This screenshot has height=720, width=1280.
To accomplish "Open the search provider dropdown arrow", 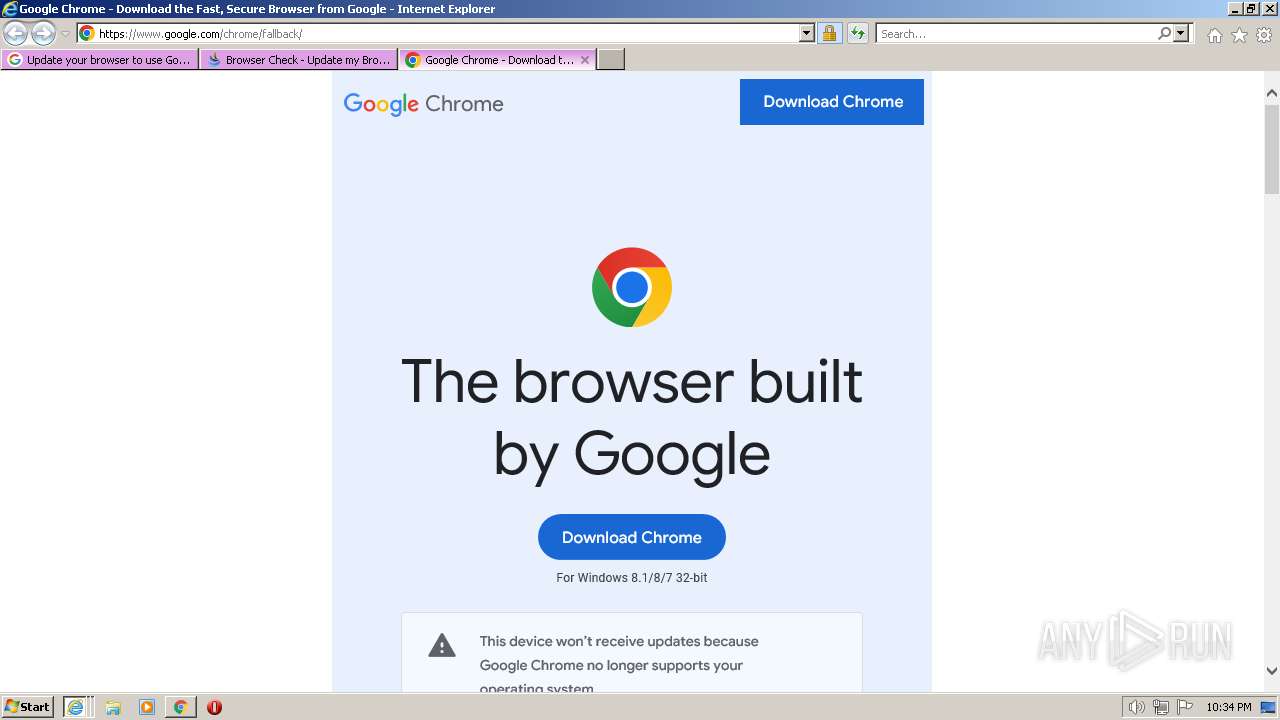I will (1181, 33).
